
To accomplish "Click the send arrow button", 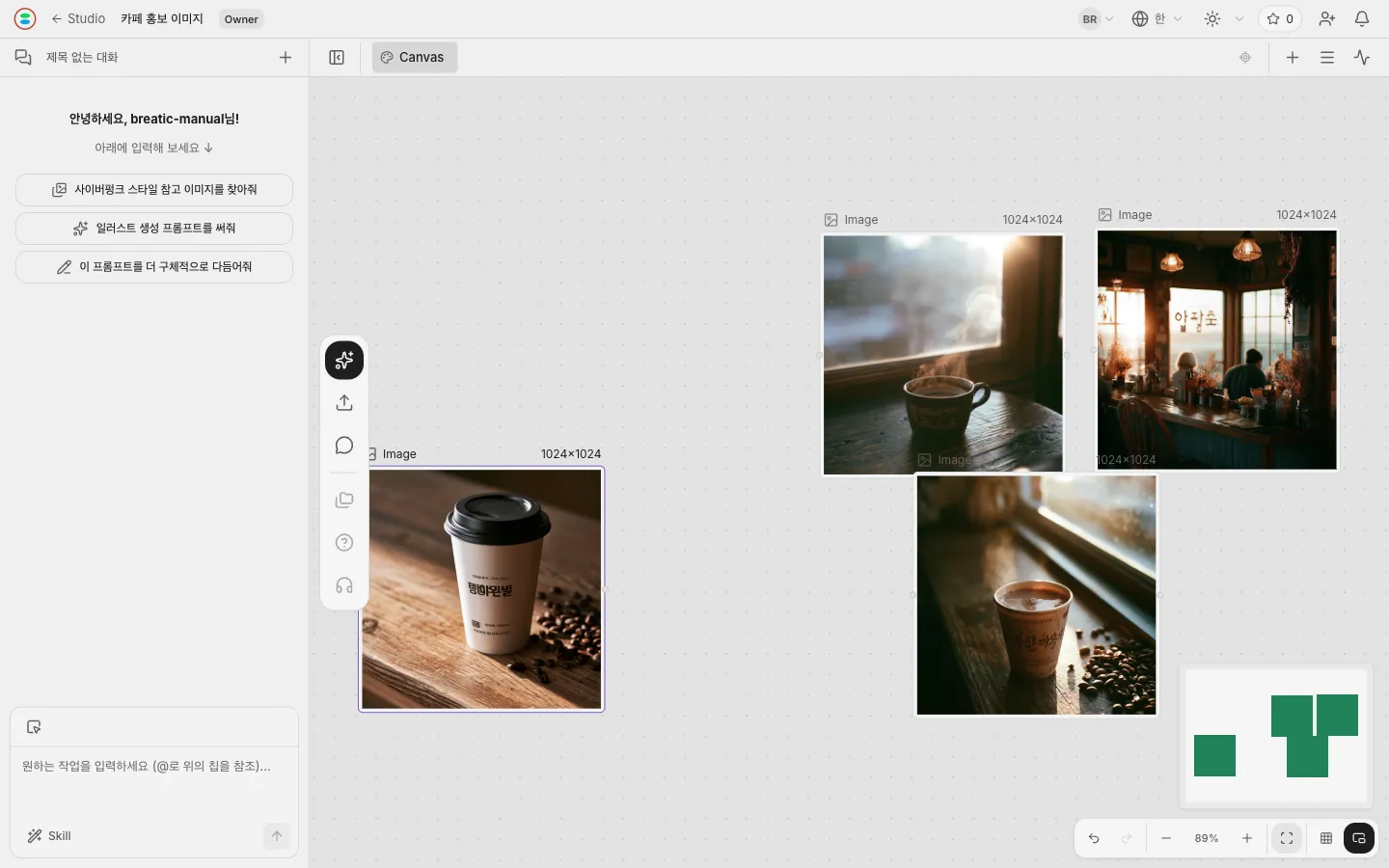I will click(277, 836).
